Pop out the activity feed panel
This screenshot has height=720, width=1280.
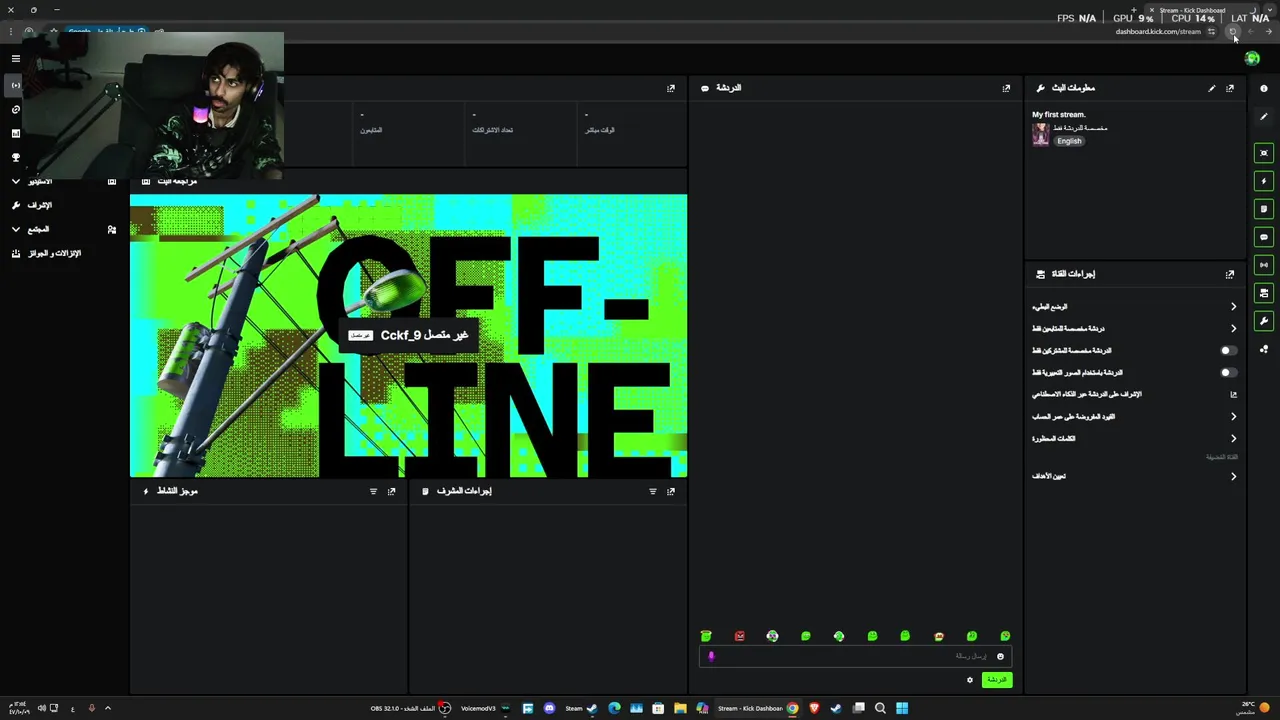(391, 492)
